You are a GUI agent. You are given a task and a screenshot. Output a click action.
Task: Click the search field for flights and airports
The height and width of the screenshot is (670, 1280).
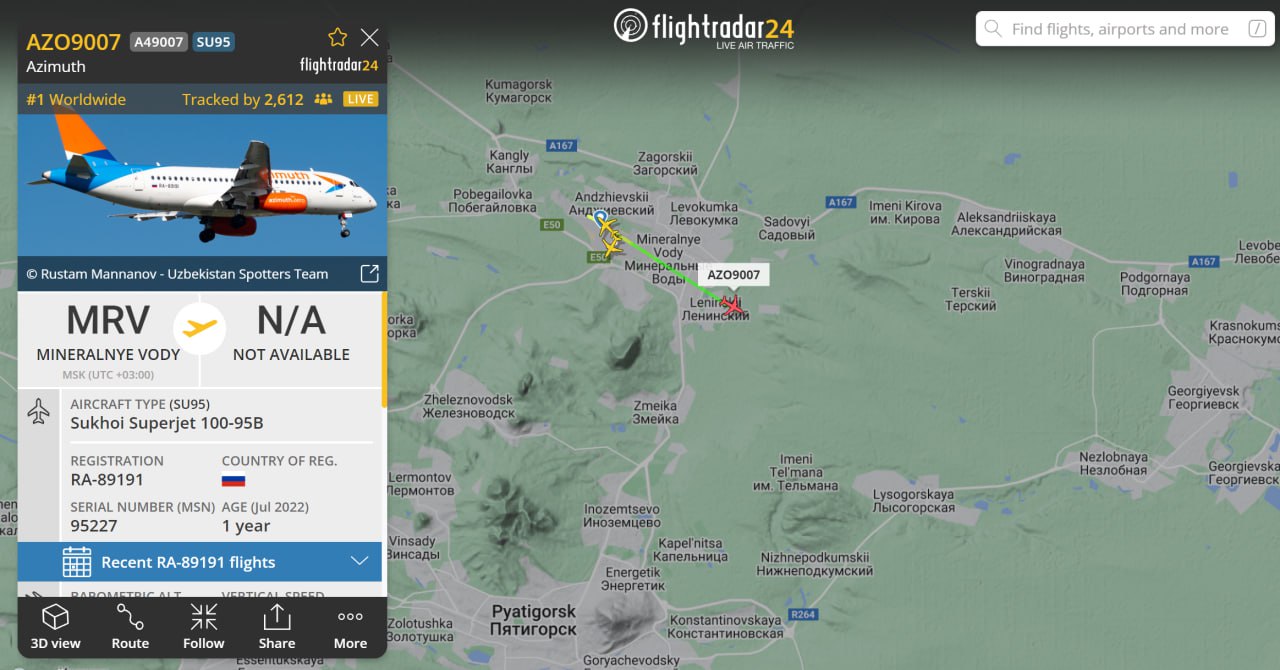(x=1124, y=29)
